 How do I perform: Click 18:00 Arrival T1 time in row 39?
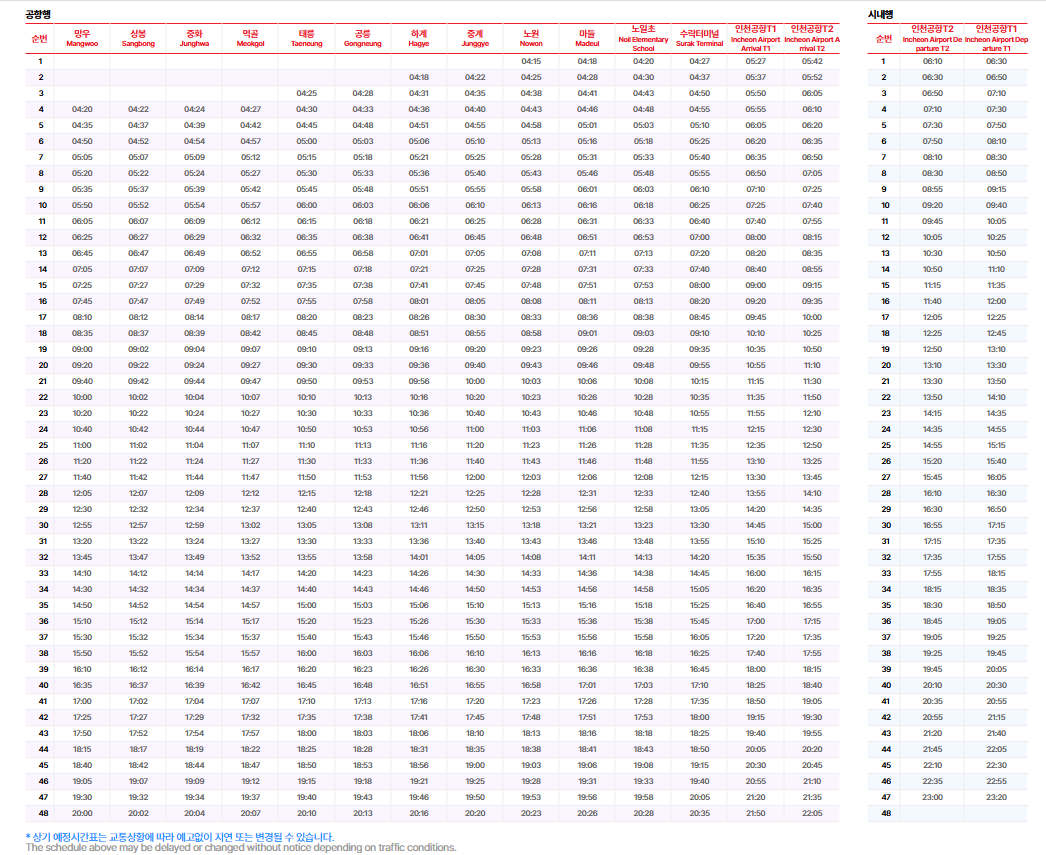click(756, 670)
